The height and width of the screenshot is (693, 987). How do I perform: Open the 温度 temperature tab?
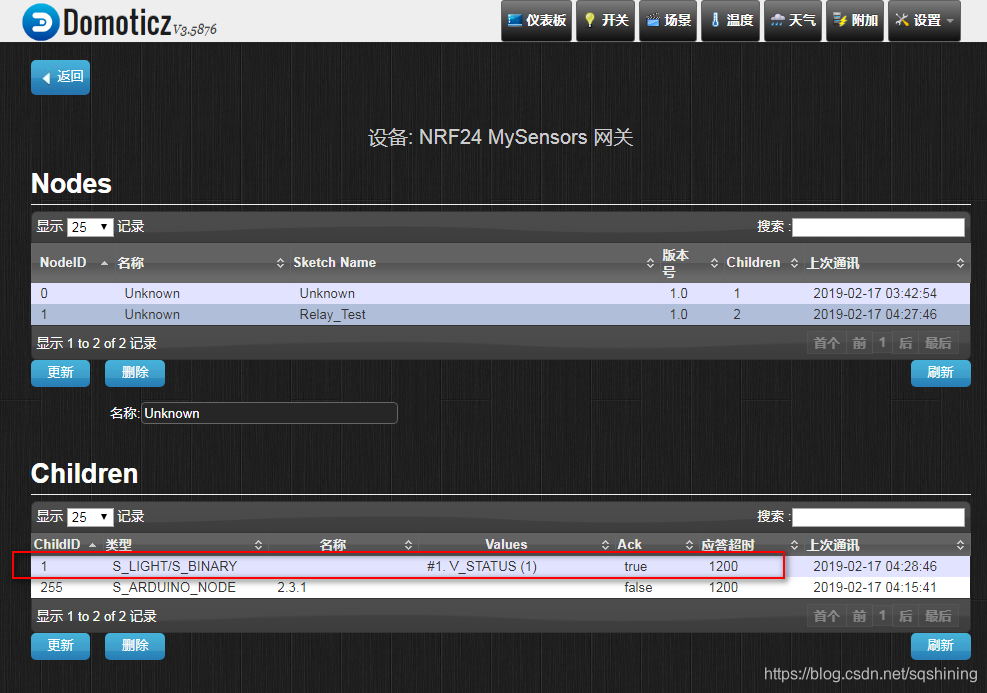(730, 20)
